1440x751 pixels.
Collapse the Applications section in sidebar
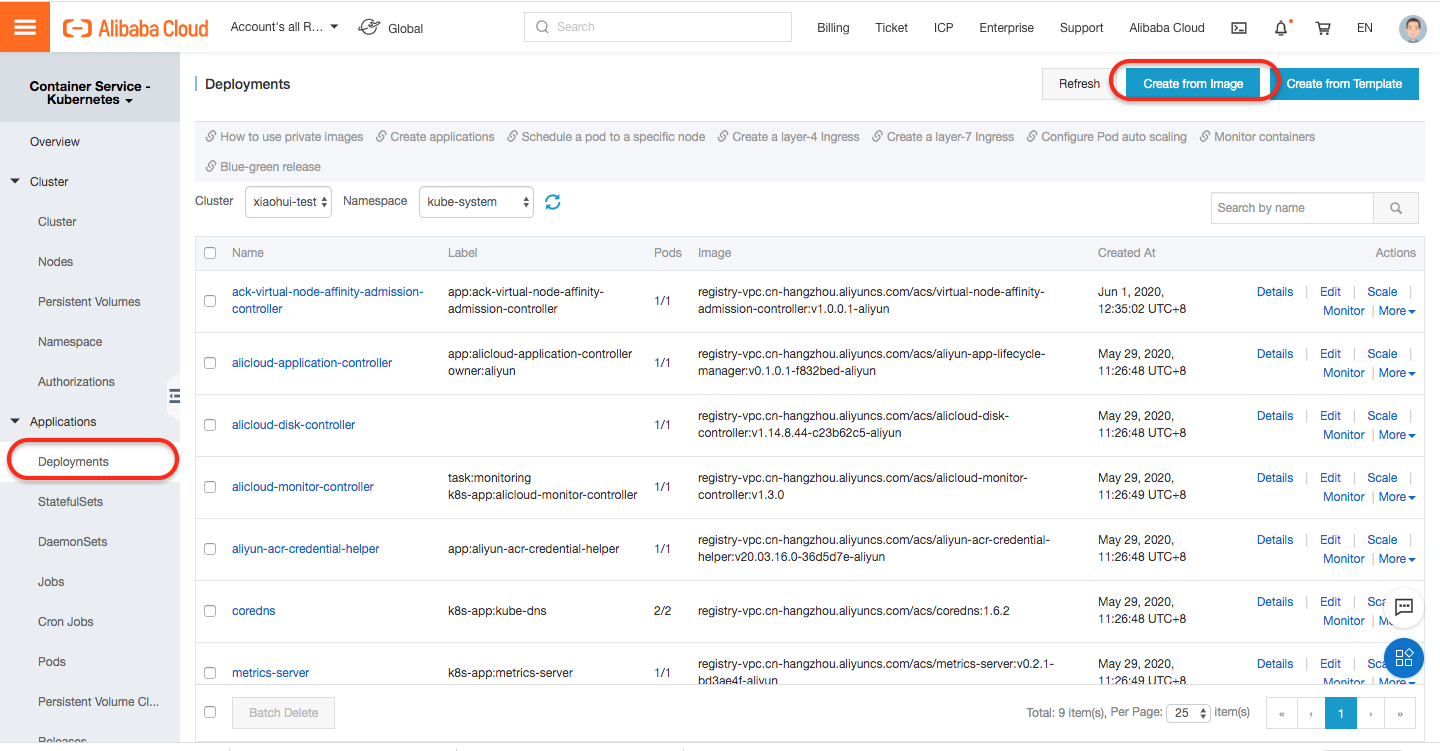point(15,422)
